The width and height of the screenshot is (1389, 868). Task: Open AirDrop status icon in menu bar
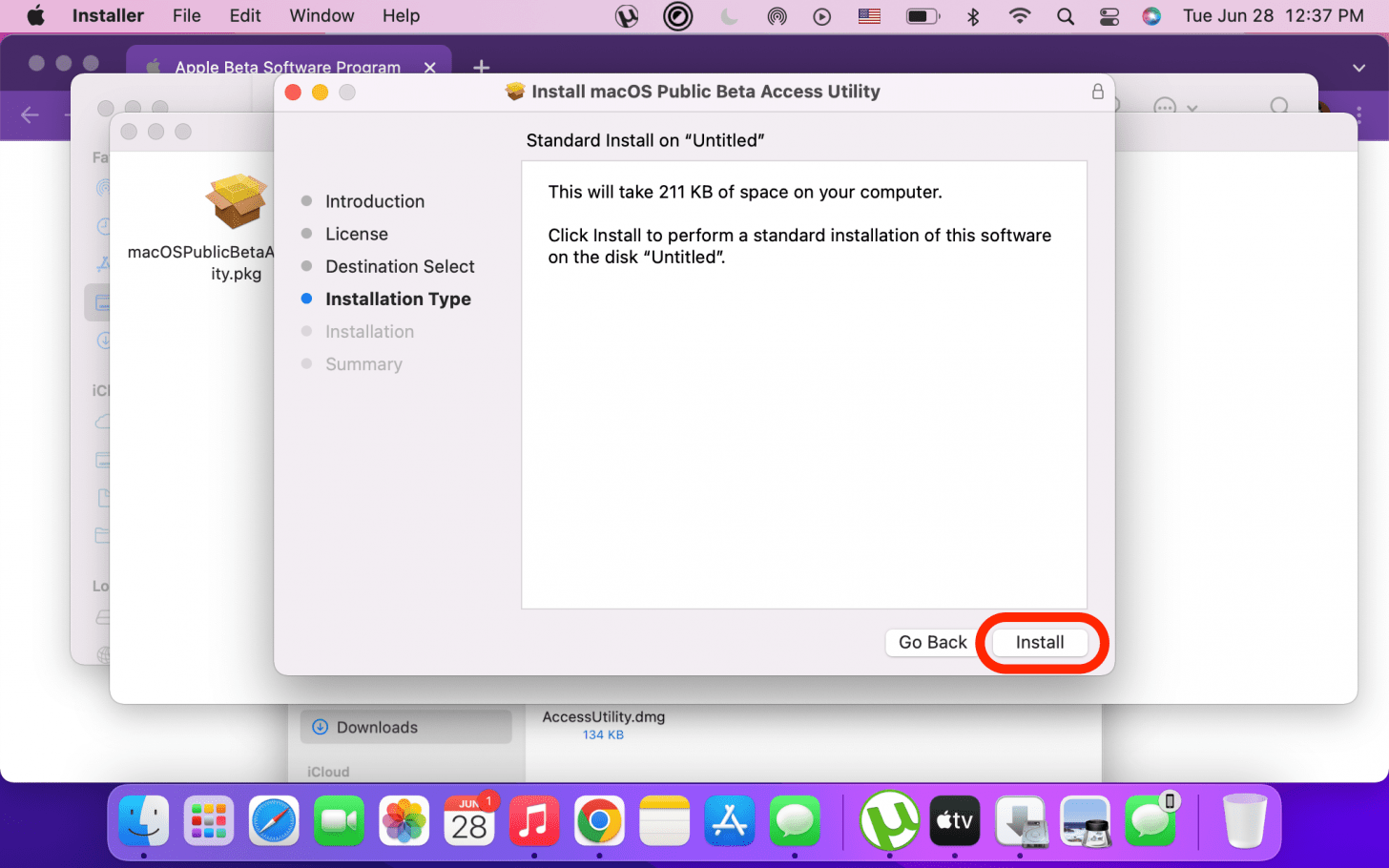777,16
